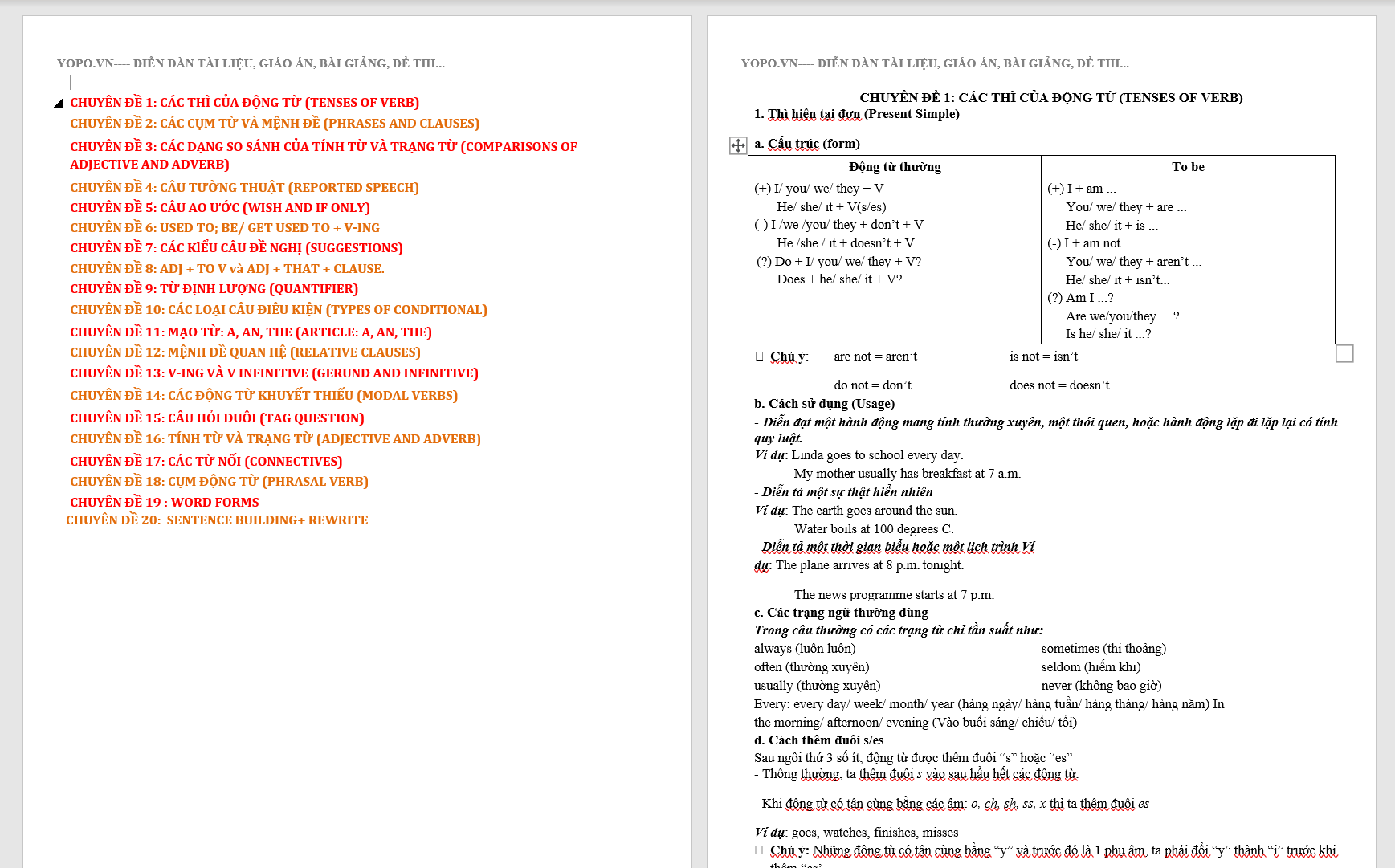Open CHUYÊN ĐỀ 10 types of conditional entry
The image size is (1395, 868).
278,310
